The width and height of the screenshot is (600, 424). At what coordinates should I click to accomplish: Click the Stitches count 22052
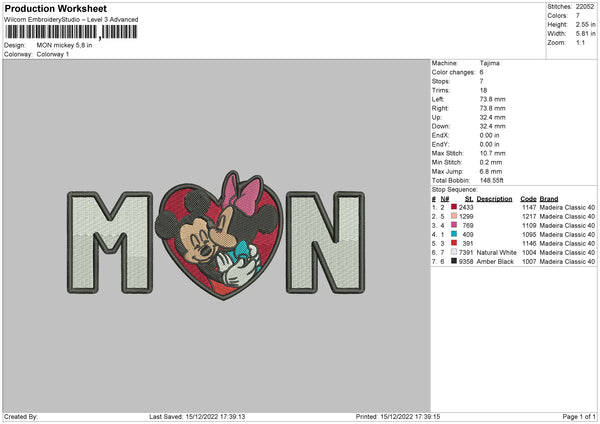(x=585, y=7)
